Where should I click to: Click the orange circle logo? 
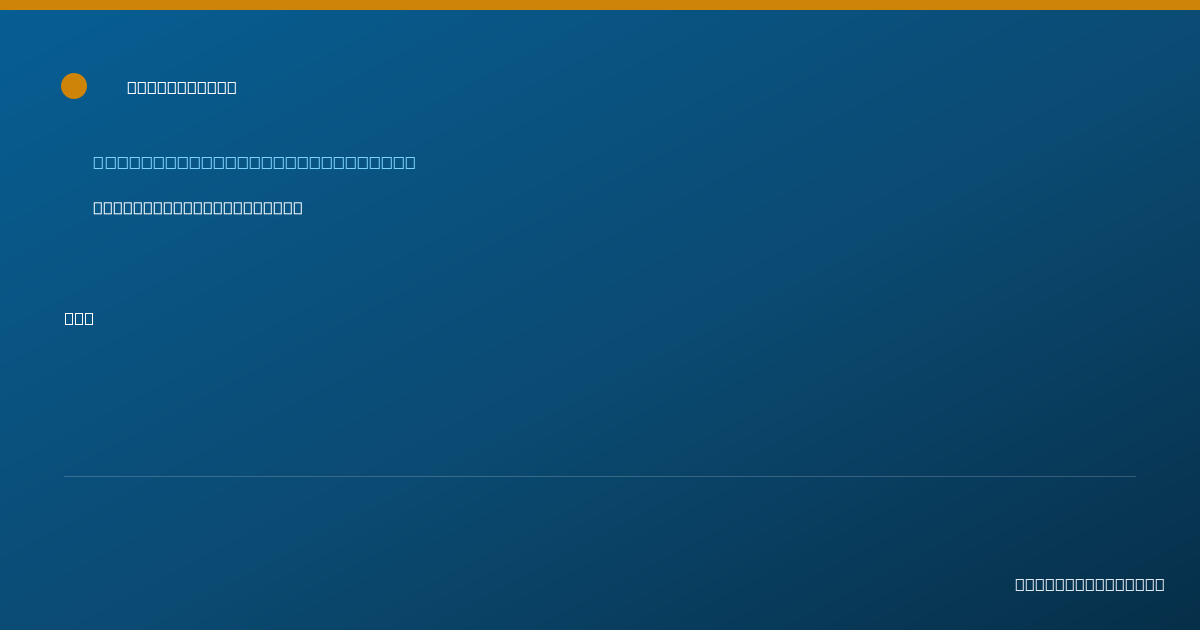click(74, 86)
